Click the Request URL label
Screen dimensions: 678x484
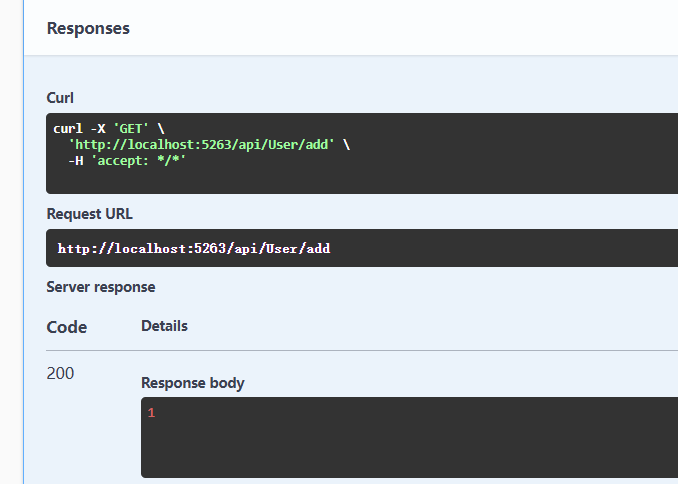click(x=90, y=214)
